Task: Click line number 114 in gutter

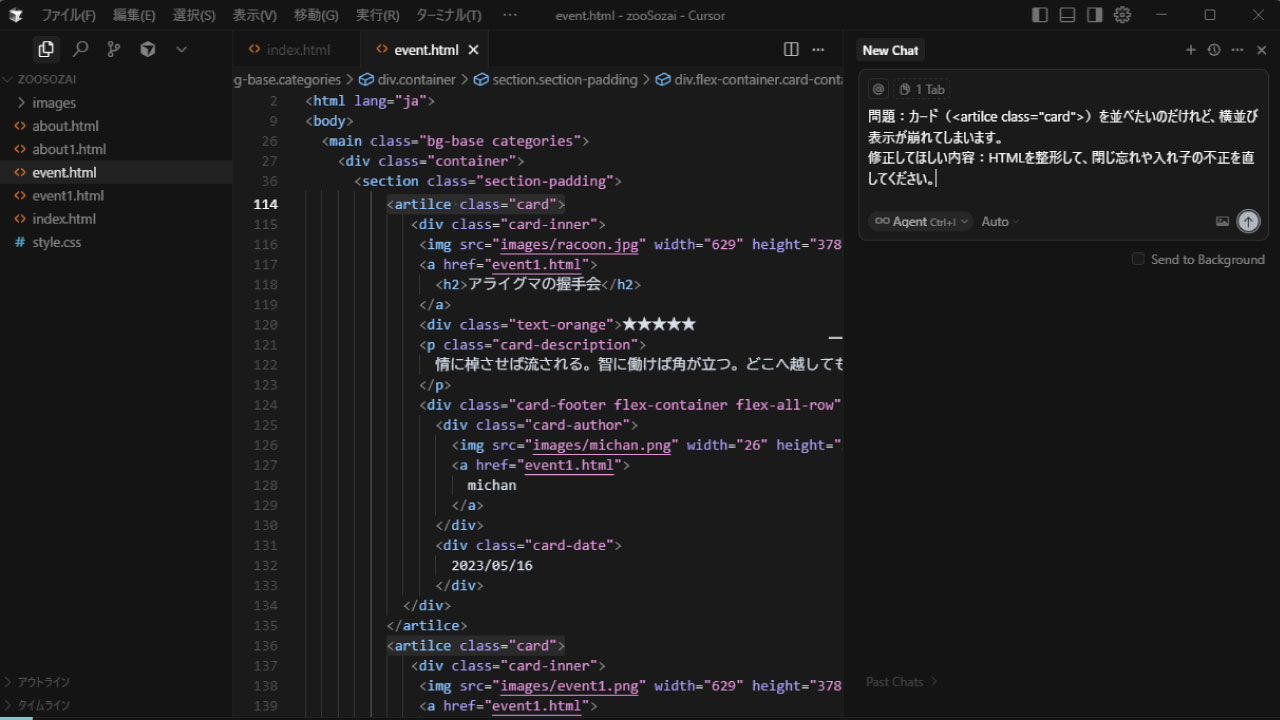Action: 266,204
